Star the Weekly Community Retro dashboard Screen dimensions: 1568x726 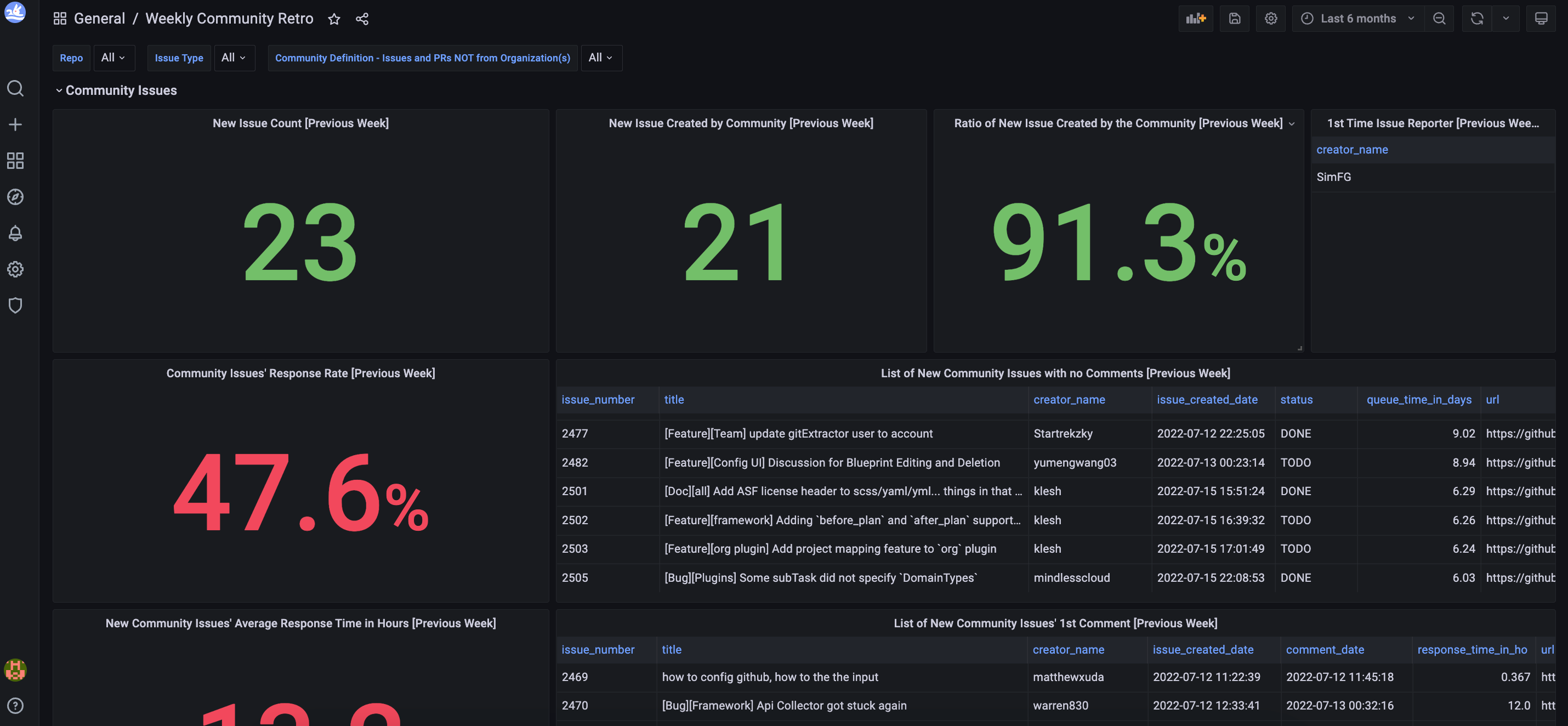333,19
